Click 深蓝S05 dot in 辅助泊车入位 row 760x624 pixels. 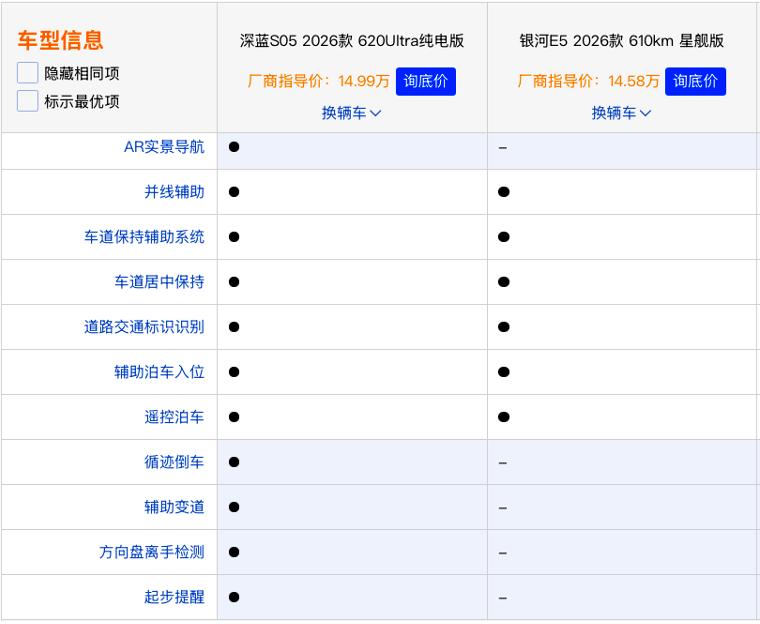[x=234, y=372]
